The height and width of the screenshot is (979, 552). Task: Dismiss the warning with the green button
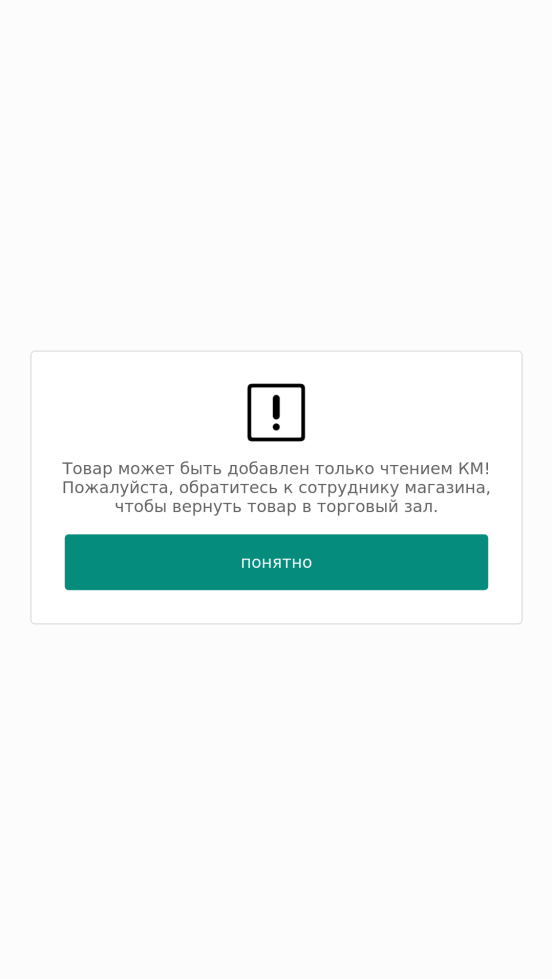[276, 562]
